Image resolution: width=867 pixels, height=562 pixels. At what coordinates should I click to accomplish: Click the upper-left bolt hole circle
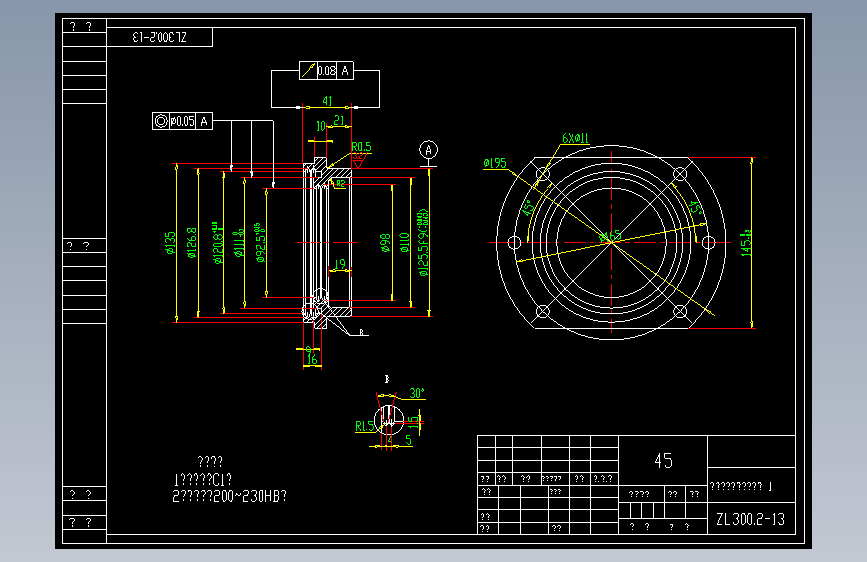click(543, 174)
